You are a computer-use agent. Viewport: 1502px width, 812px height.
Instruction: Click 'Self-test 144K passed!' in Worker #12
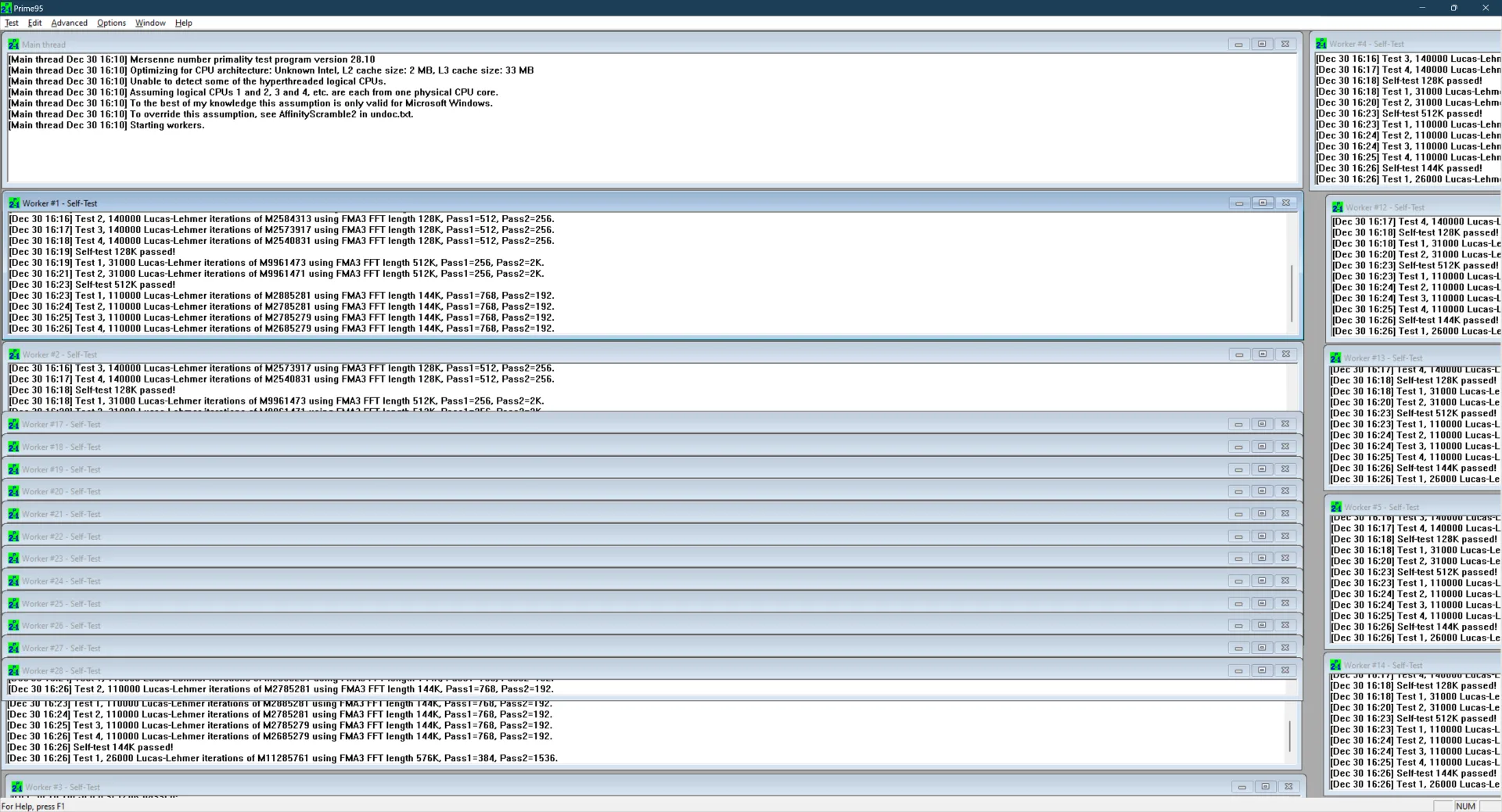[1449, 320]
